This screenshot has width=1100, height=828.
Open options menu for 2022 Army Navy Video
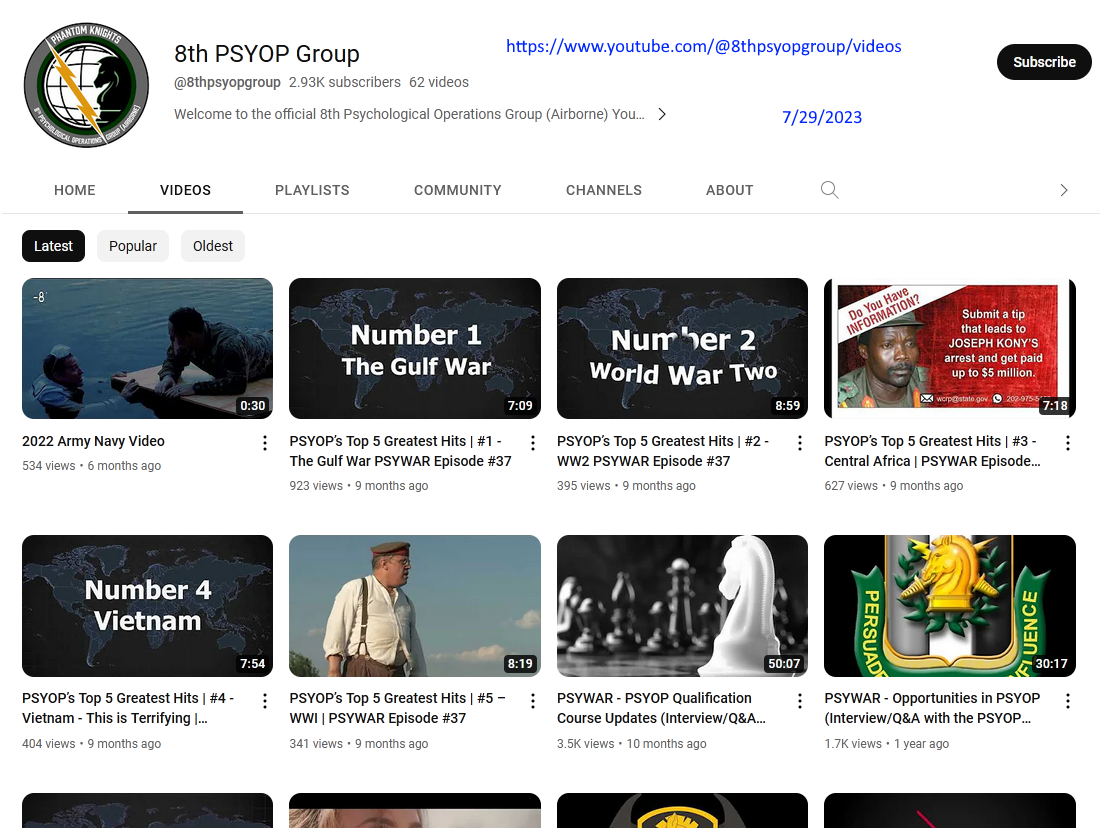tap(264, 443)
